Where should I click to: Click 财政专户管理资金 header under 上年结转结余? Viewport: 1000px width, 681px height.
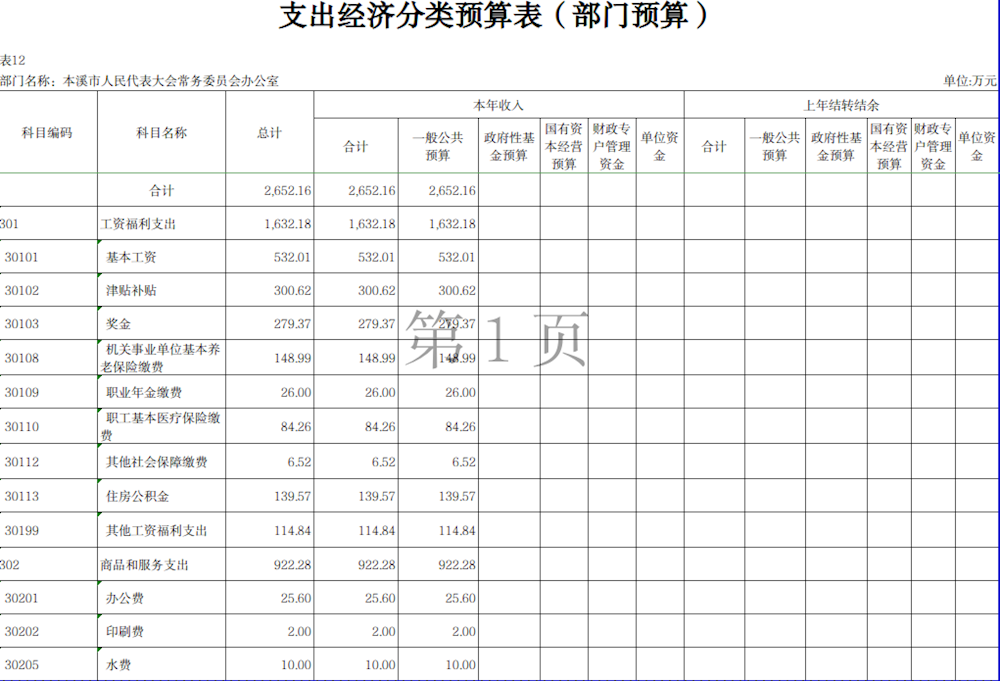[933, 147]
